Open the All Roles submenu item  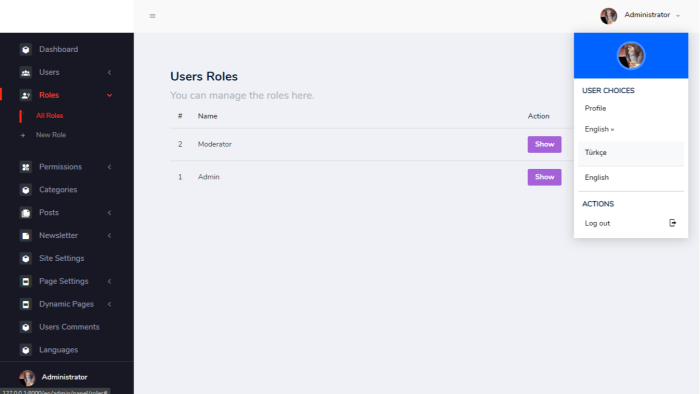coord(50,116)
